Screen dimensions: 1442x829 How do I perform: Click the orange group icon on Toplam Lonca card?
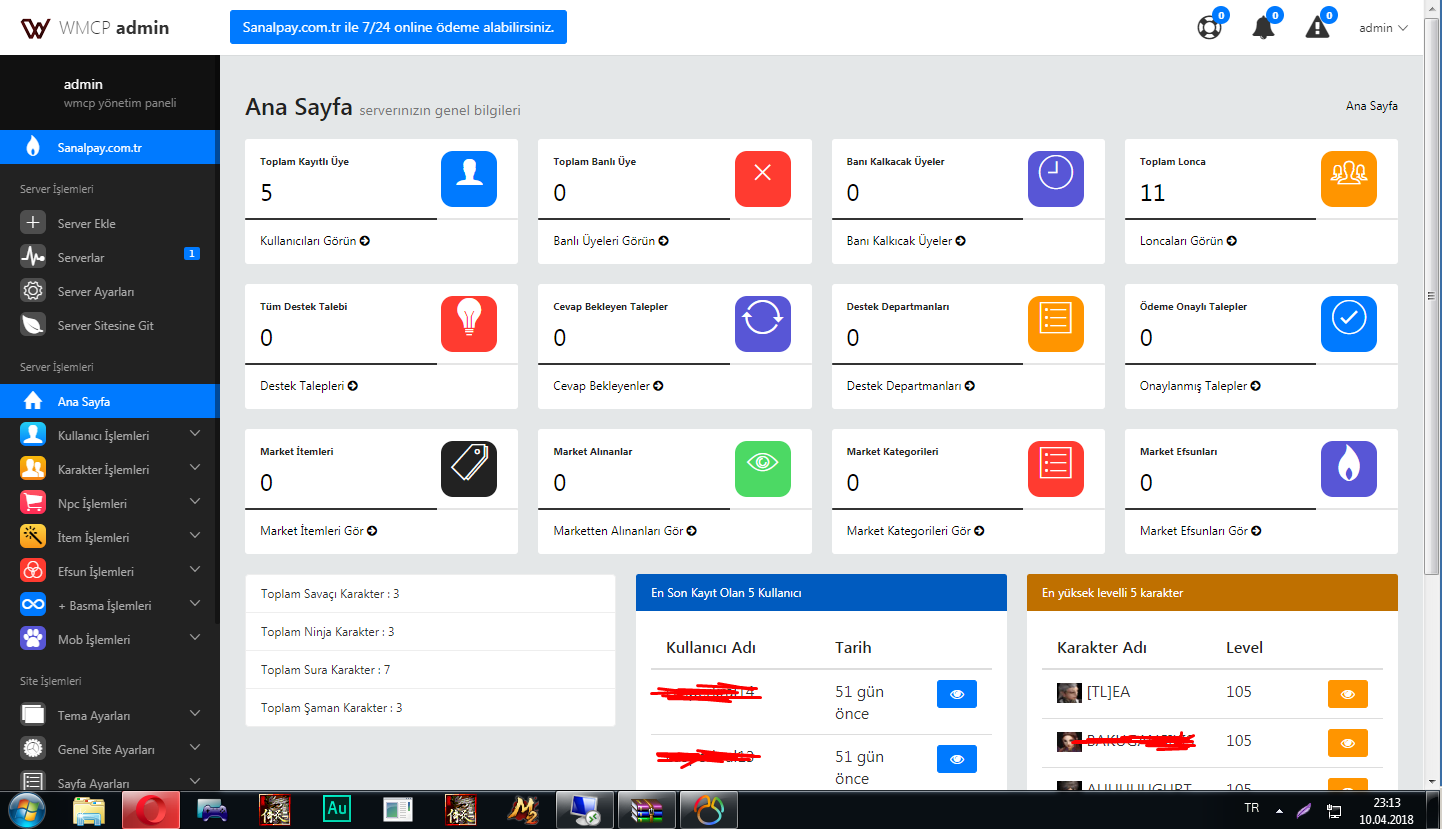(1349, 179)
